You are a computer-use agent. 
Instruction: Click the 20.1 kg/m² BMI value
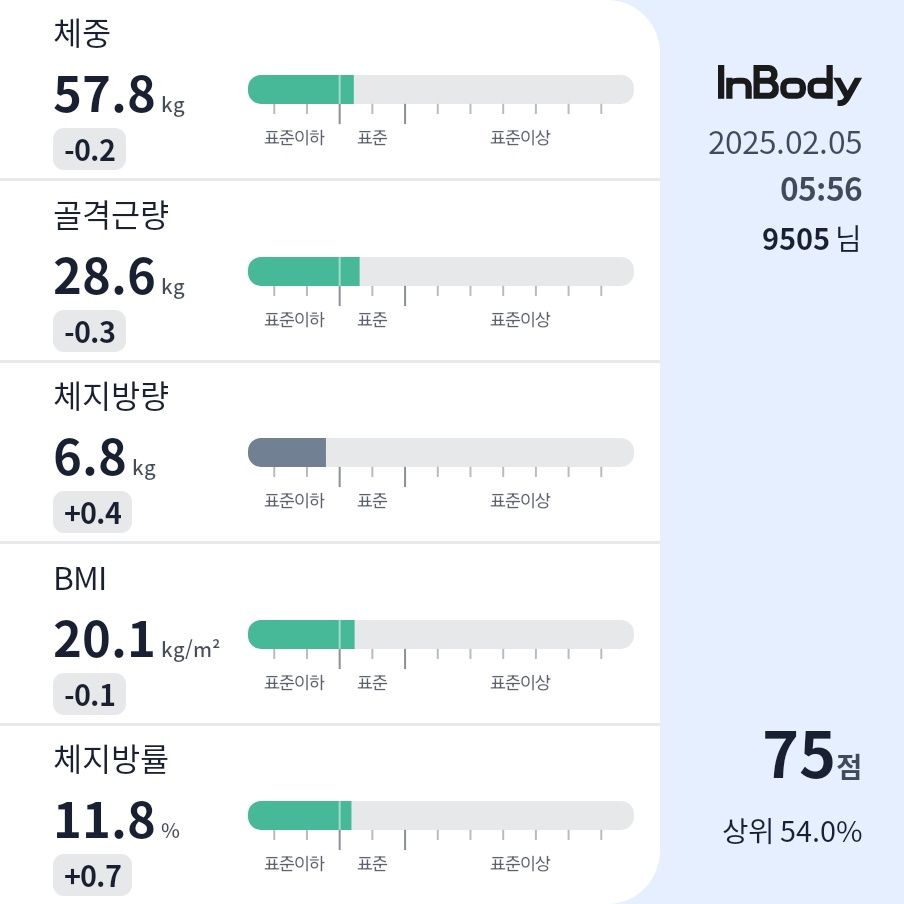point(137,640)
